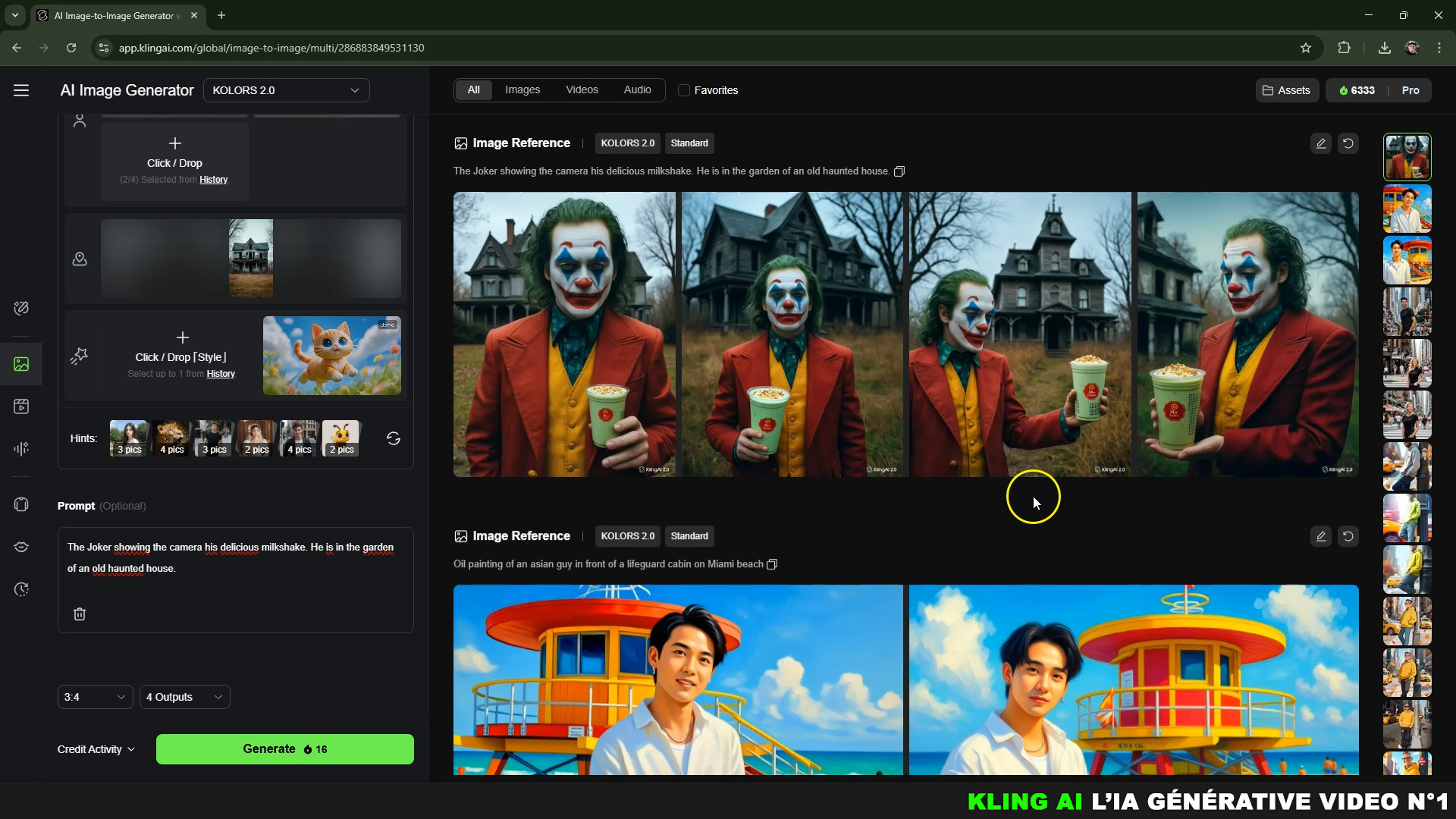The width and height of the screenshot is (1456, 819).
Task: Open the virtual try-on sidebar icon
Action: click(x=21, y=504)
